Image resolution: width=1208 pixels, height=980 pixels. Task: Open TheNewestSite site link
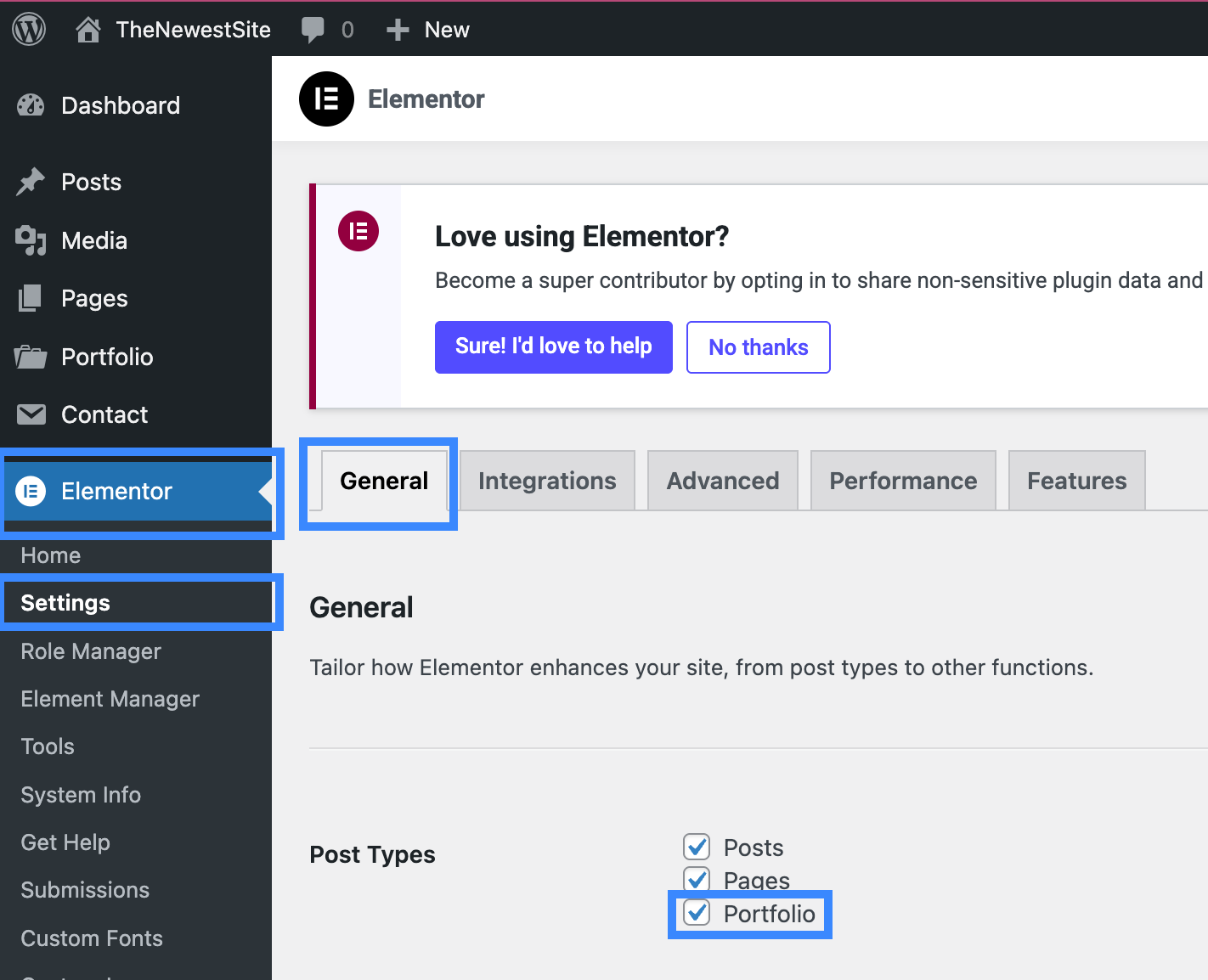click(x=194, y=30)
